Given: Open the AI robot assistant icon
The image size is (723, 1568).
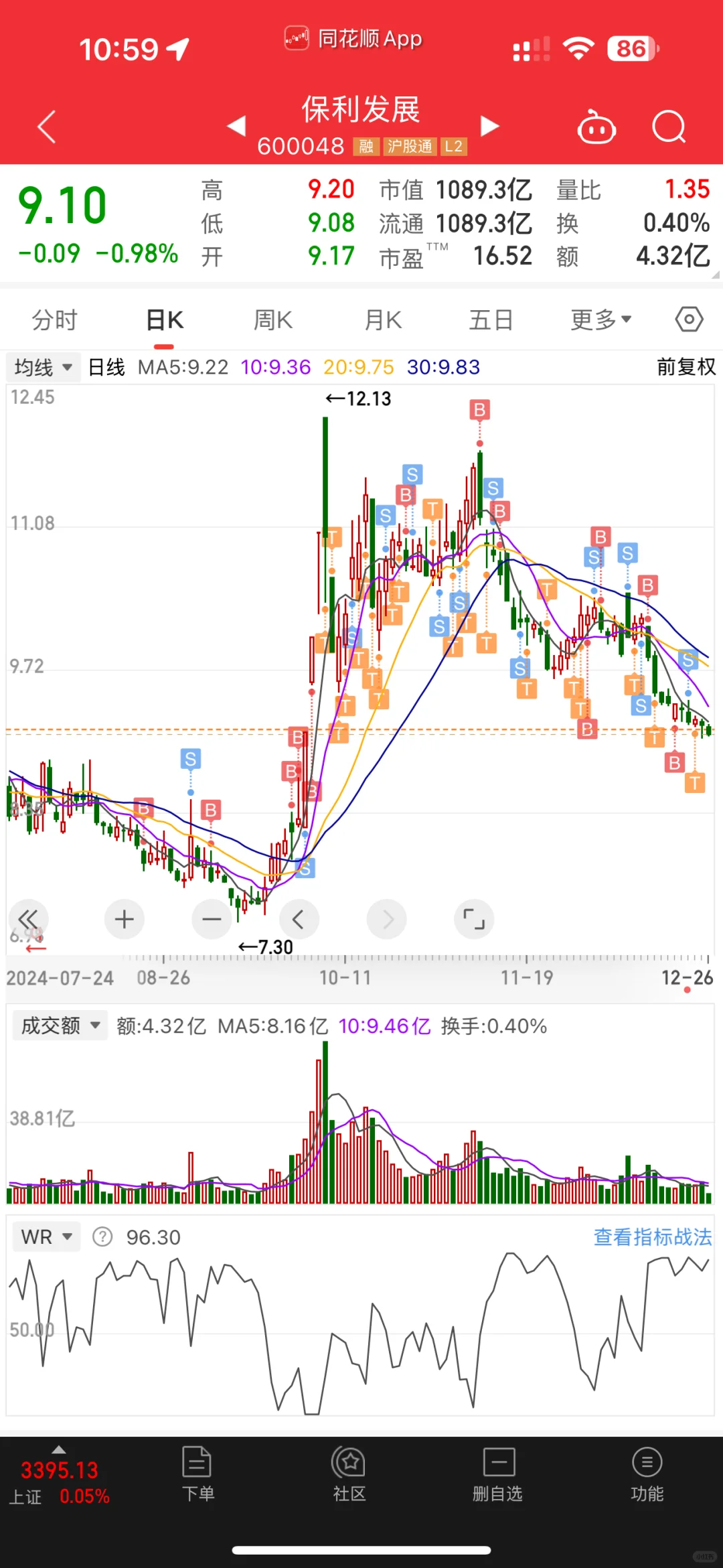Looking at the screenshot, I should coord(596,126).
